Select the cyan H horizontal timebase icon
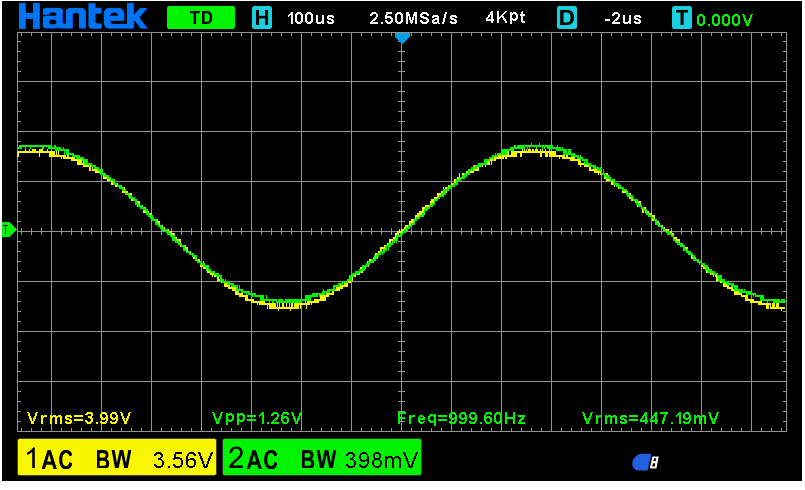Viewport: 805px width, 490px height. coord(262,18)
